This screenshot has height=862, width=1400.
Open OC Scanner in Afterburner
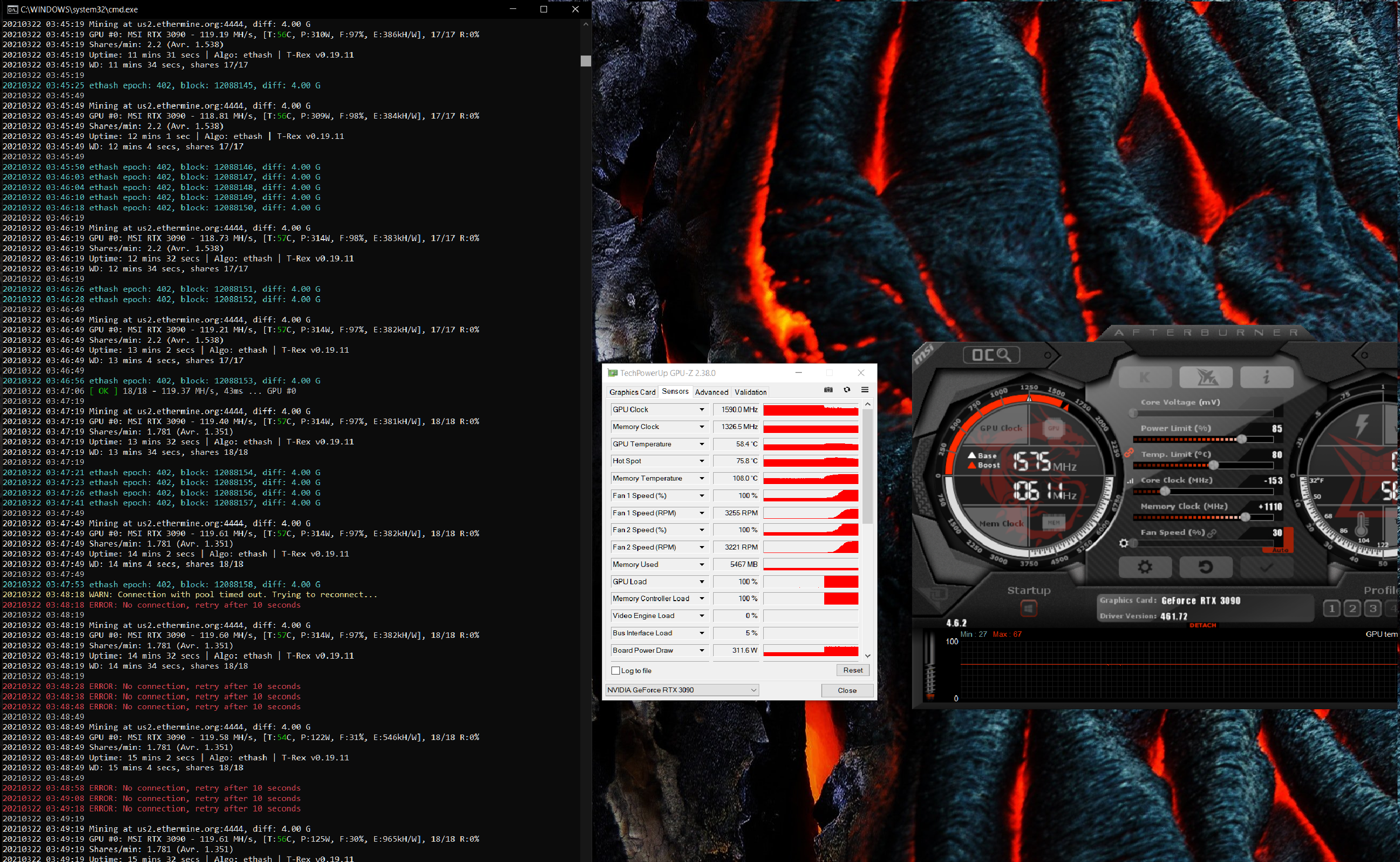pyautogui.click(x=991, y=355)
